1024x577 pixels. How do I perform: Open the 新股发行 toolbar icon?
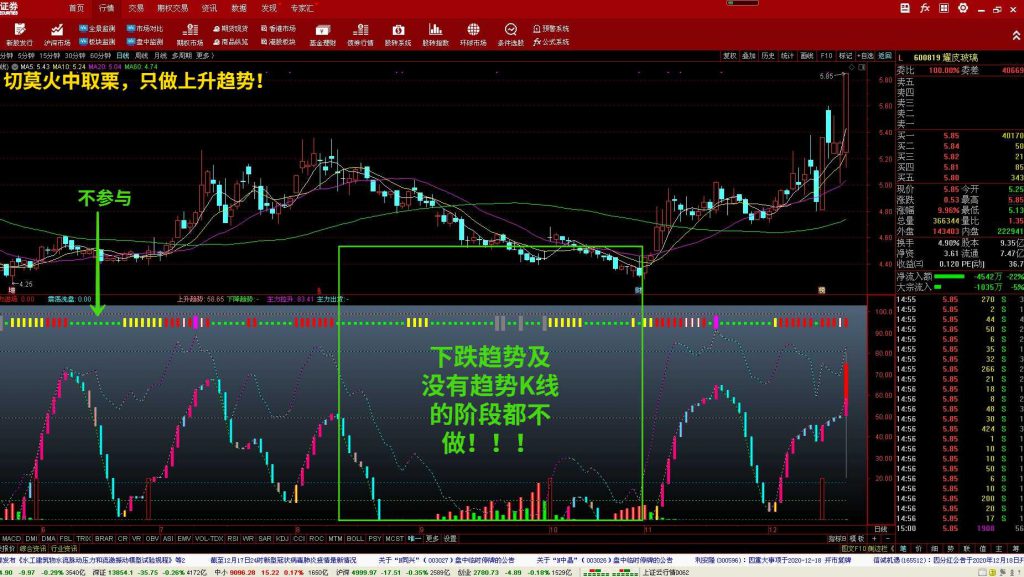click(18, 35)
